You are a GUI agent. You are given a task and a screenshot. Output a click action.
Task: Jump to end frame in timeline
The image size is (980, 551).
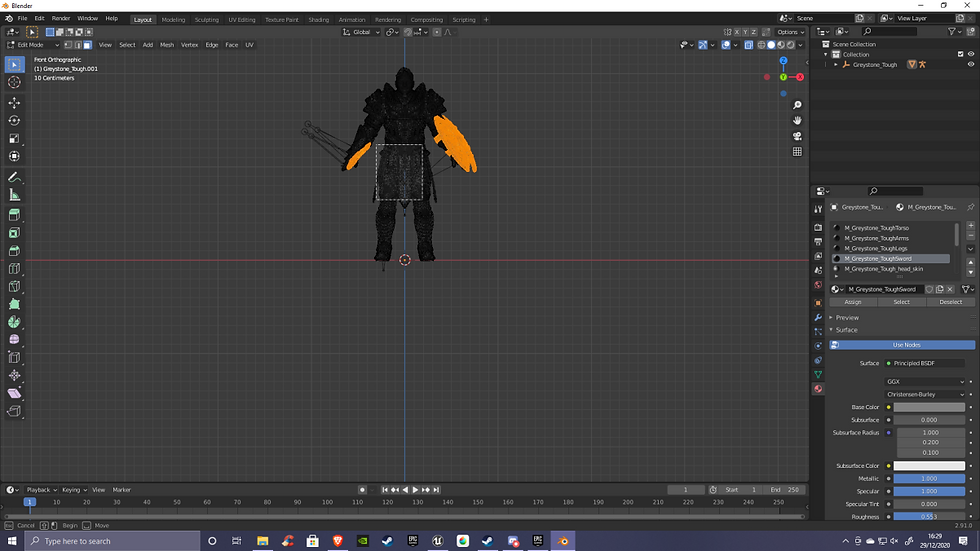pos(436,490)
